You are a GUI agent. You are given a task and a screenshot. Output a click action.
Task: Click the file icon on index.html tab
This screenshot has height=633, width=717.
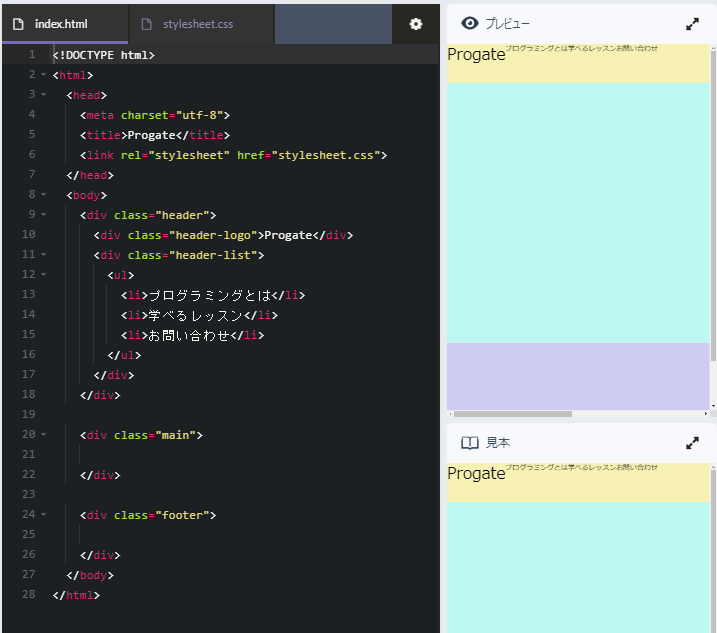click(x=18, y=24)
